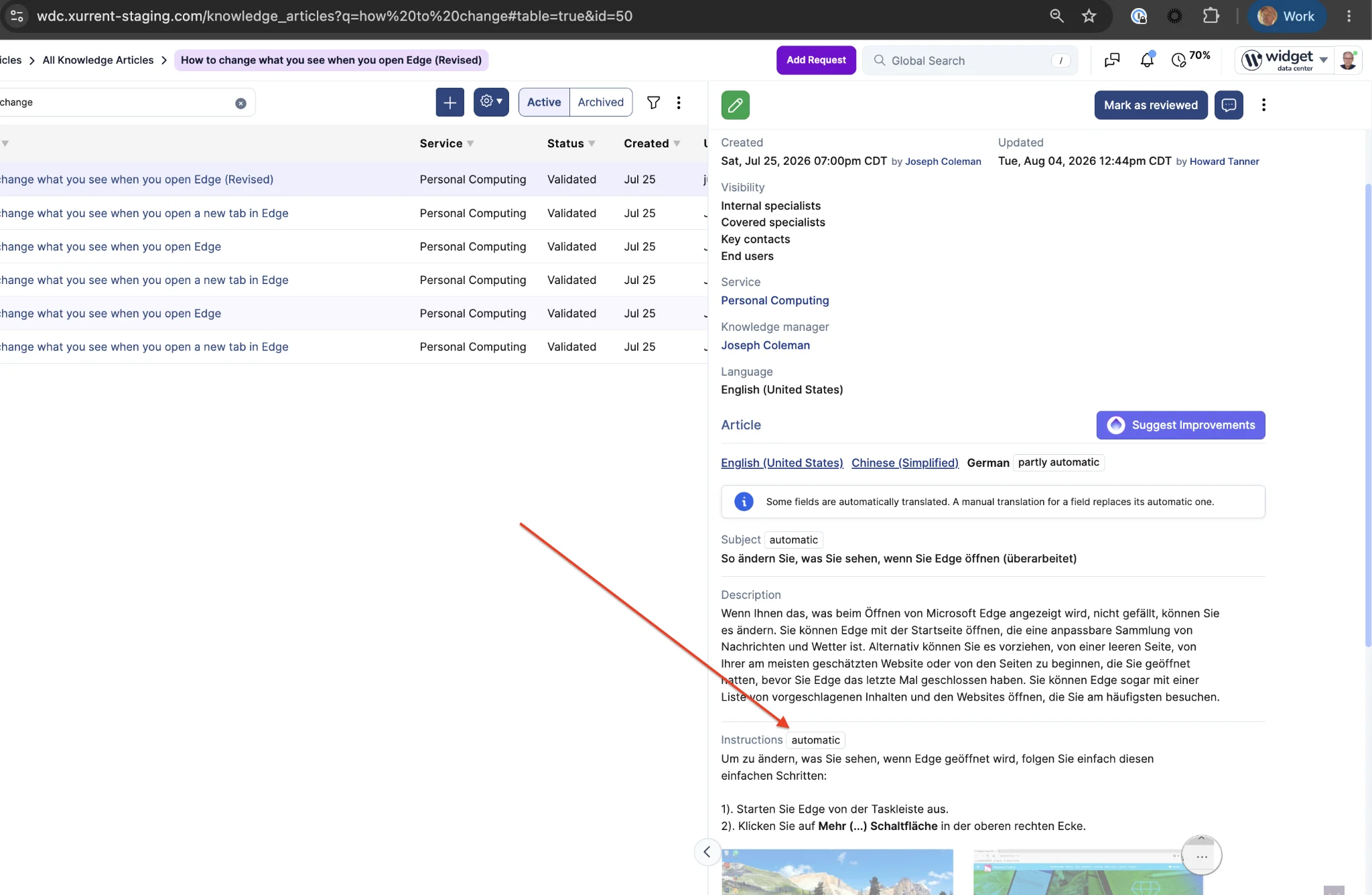Mark the article as reviewed
This screenshot has height=895, width=1372.
click(1151, 105)
